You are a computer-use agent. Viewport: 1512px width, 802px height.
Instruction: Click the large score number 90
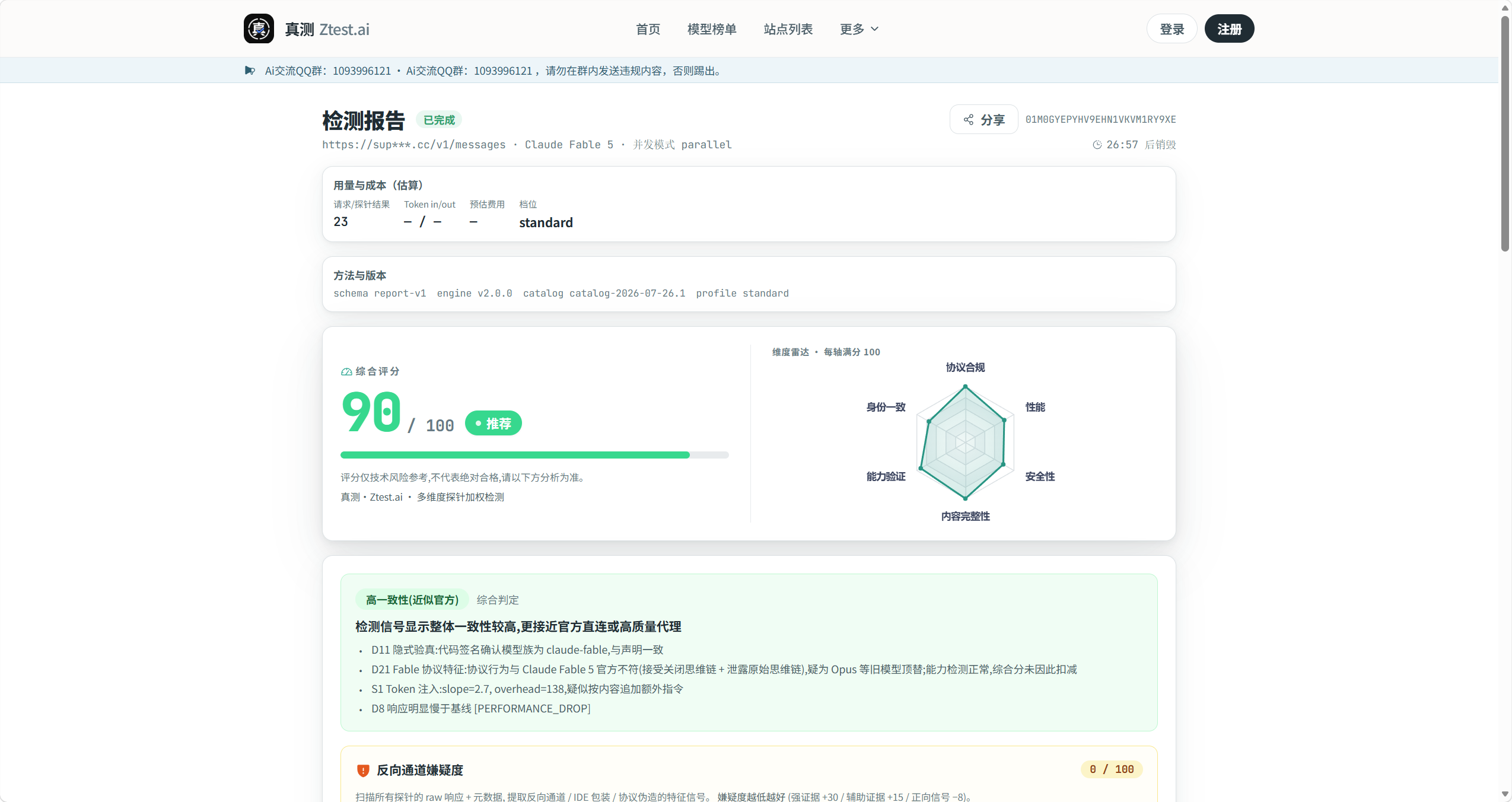pyautogui.click(x=371, y=412)
